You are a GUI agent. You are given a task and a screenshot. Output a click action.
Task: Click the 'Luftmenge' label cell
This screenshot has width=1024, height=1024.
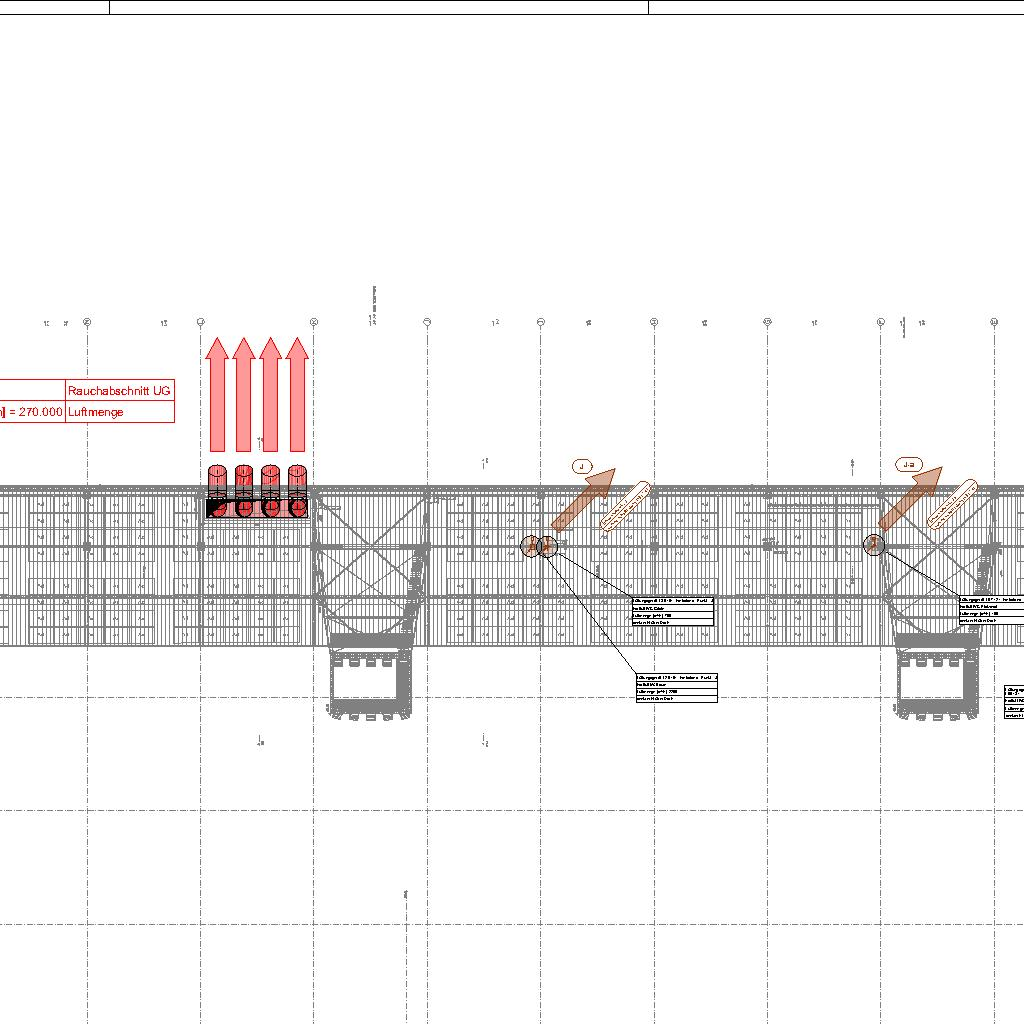click(x=119, y=412)
